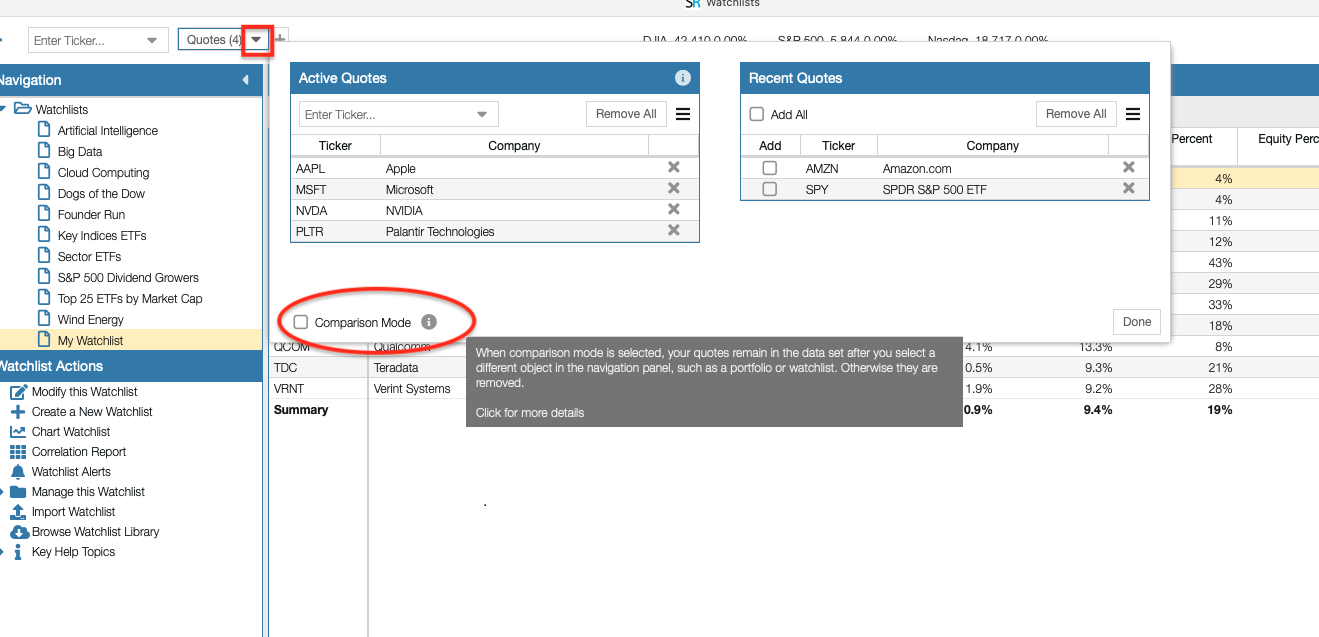Open the Founder Run watchlist
This screenshot has width=1319, height=637.
click(x=92, y=215)
